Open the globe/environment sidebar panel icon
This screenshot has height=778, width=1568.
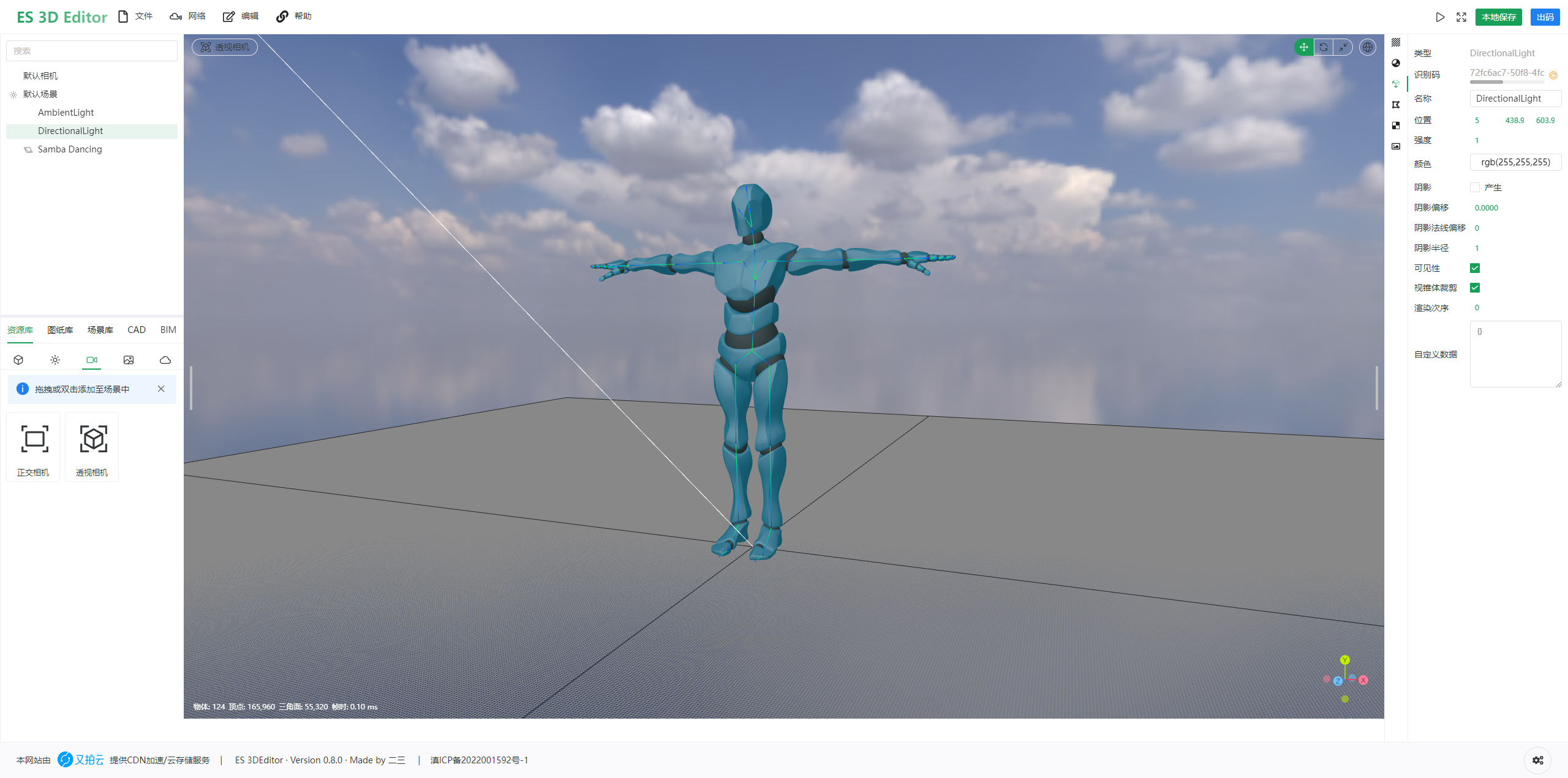tap(1396, 63)
